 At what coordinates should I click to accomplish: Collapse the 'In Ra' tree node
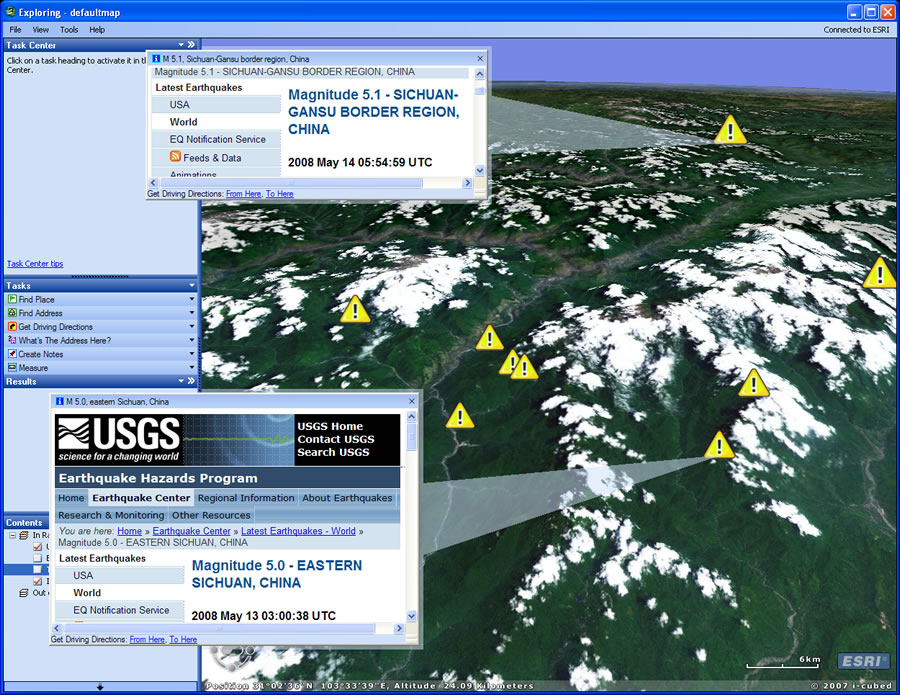(12, 535)
